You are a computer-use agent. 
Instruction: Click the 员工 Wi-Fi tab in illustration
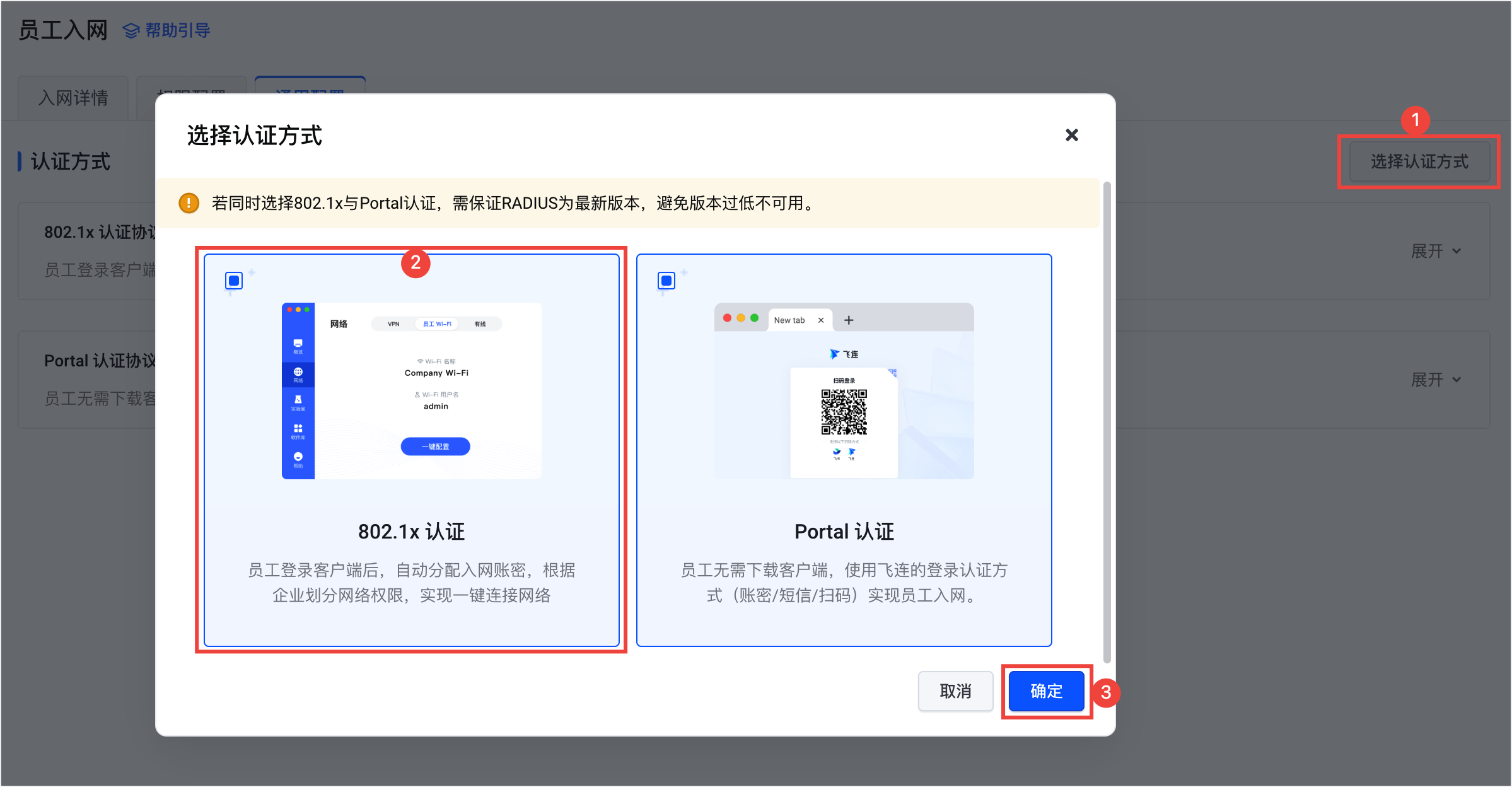(437, 324)
